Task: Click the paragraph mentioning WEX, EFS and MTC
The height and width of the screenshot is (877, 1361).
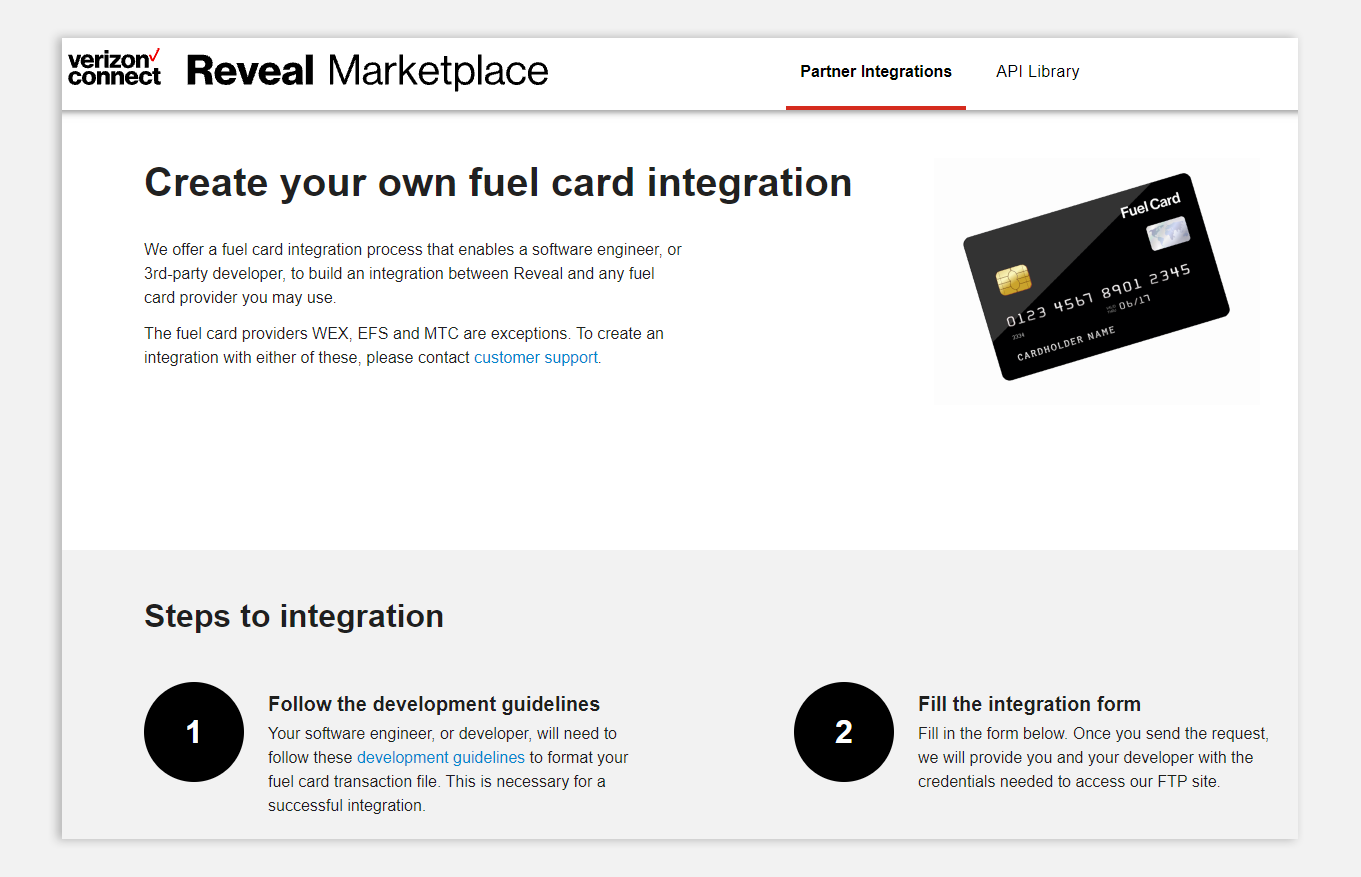Action: [x=404, y=345]
